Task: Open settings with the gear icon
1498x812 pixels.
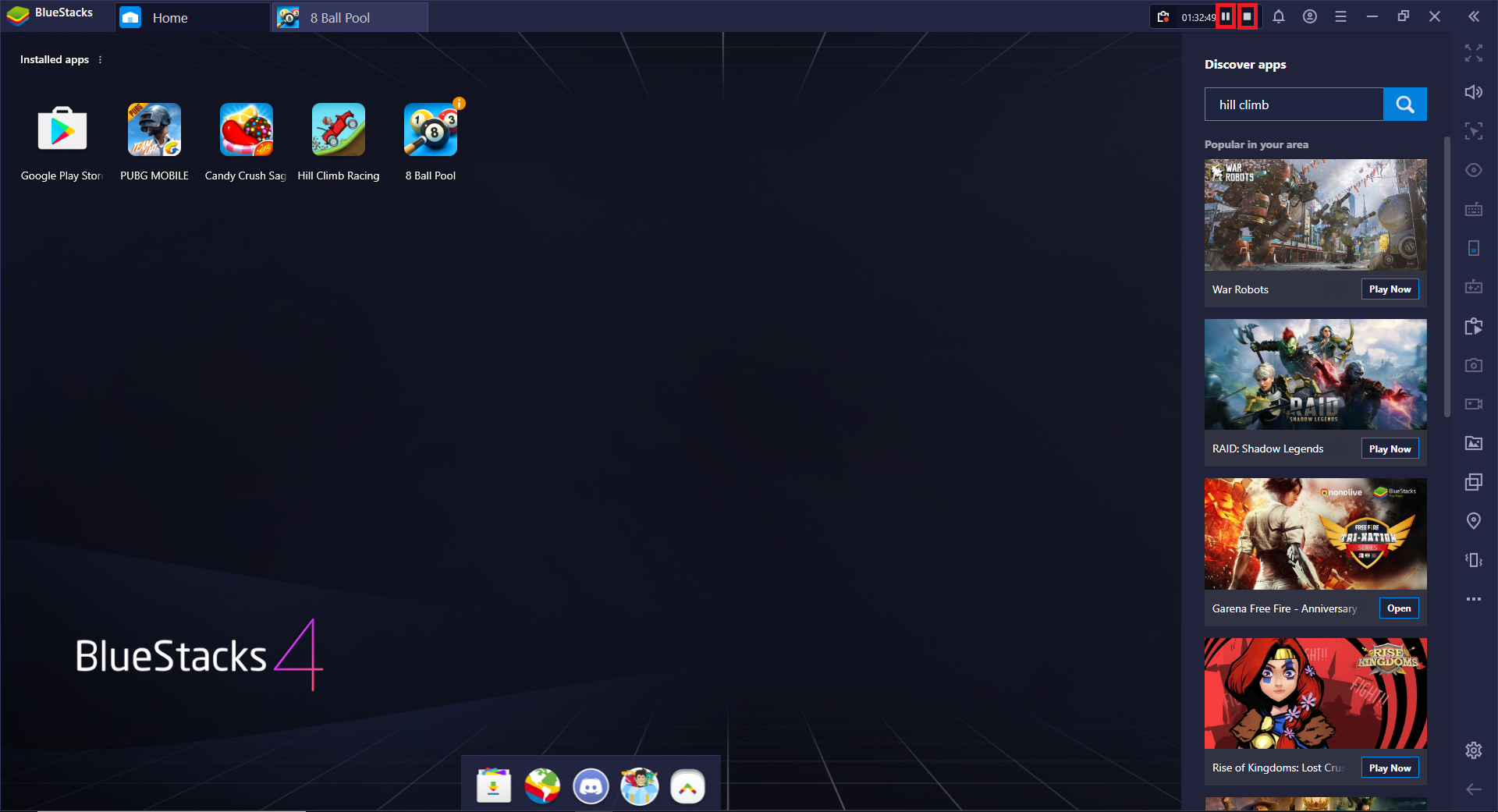Action: coord(1473,750)
